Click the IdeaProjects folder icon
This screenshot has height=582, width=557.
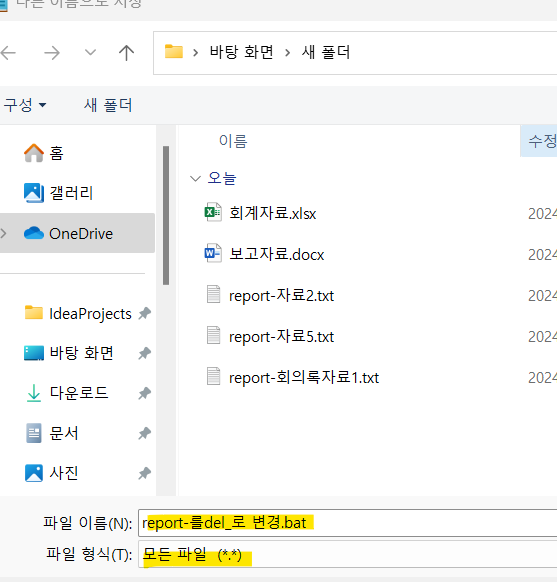point(34,312)
